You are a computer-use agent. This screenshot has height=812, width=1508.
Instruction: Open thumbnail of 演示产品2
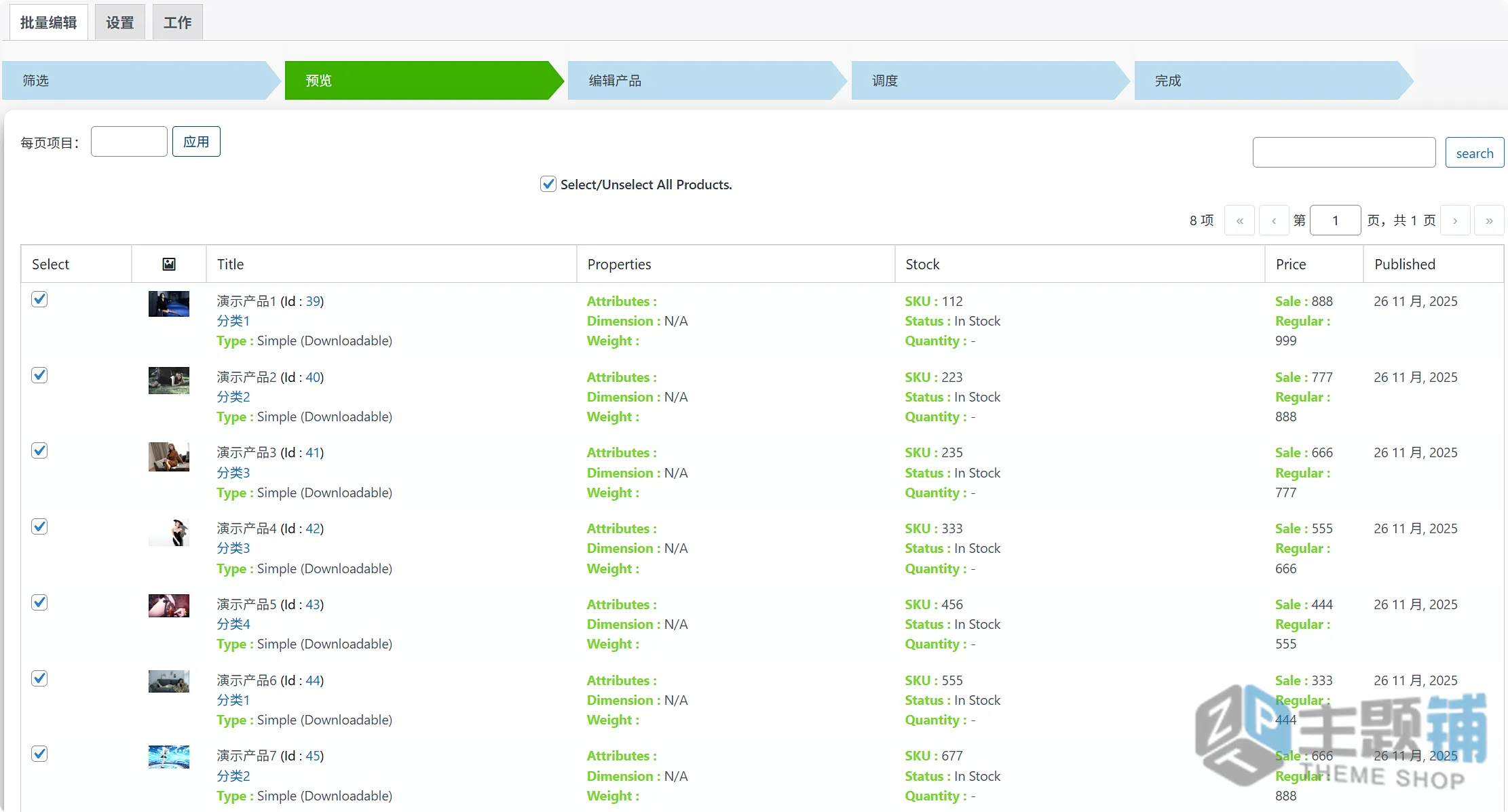pos(169,381)
